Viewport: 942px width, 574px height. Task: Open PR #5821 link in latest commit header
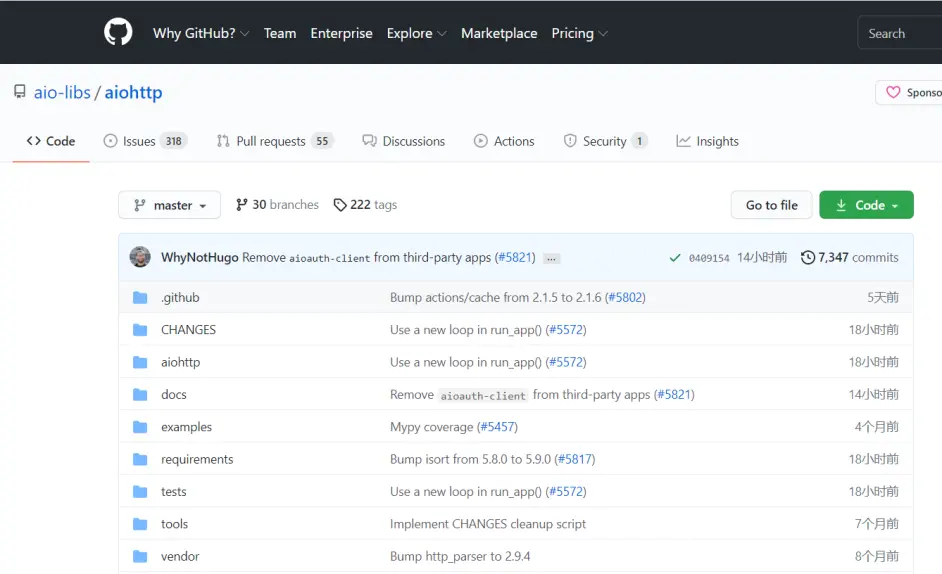[515, 257]
